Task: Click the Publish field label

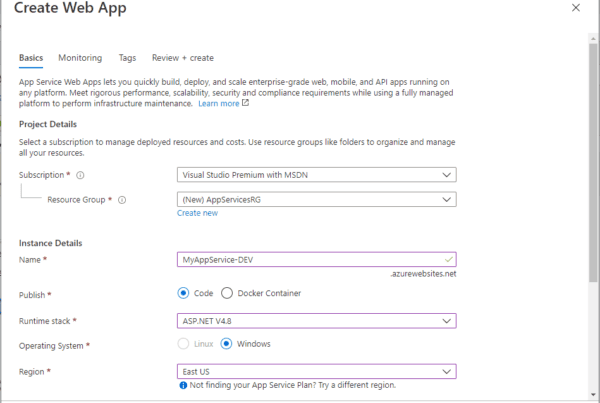Action: tap(32, 295)
